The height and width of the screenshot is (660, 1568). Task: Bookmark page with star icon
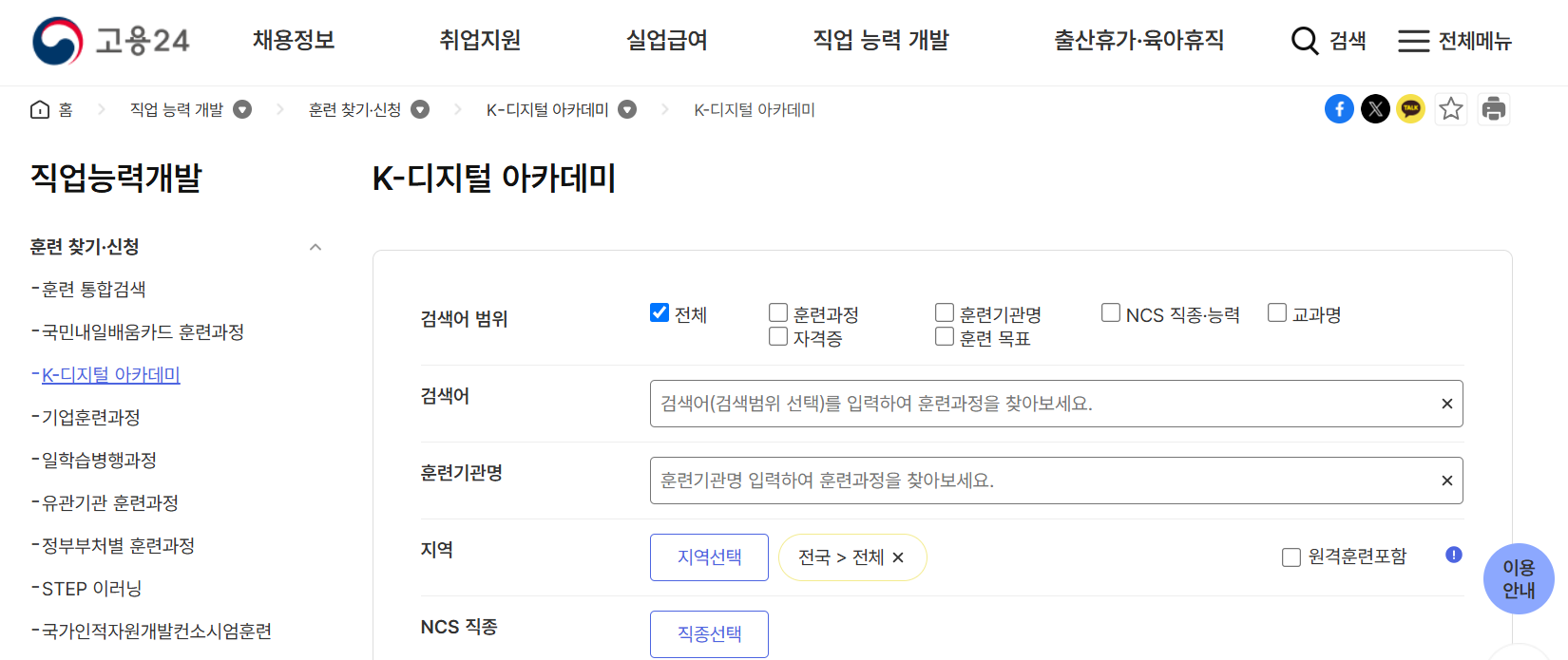click(1451, 109)
